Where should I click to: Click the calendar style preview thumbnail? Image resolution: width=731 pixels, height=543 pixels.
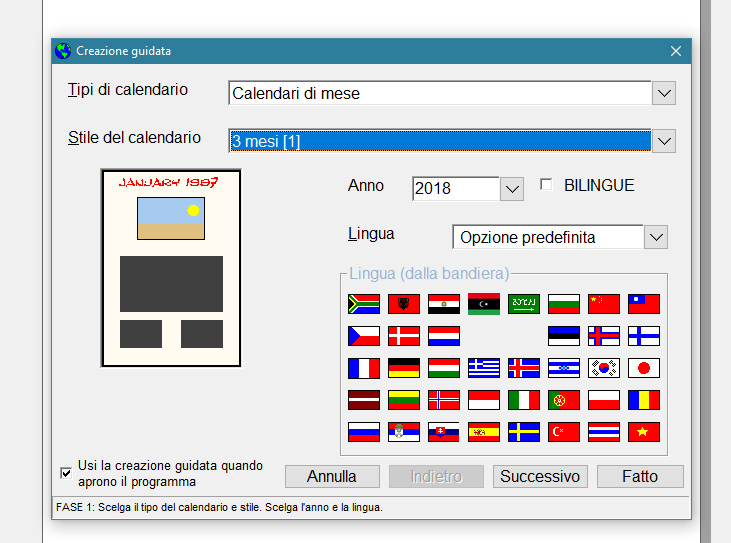(171, 268)
